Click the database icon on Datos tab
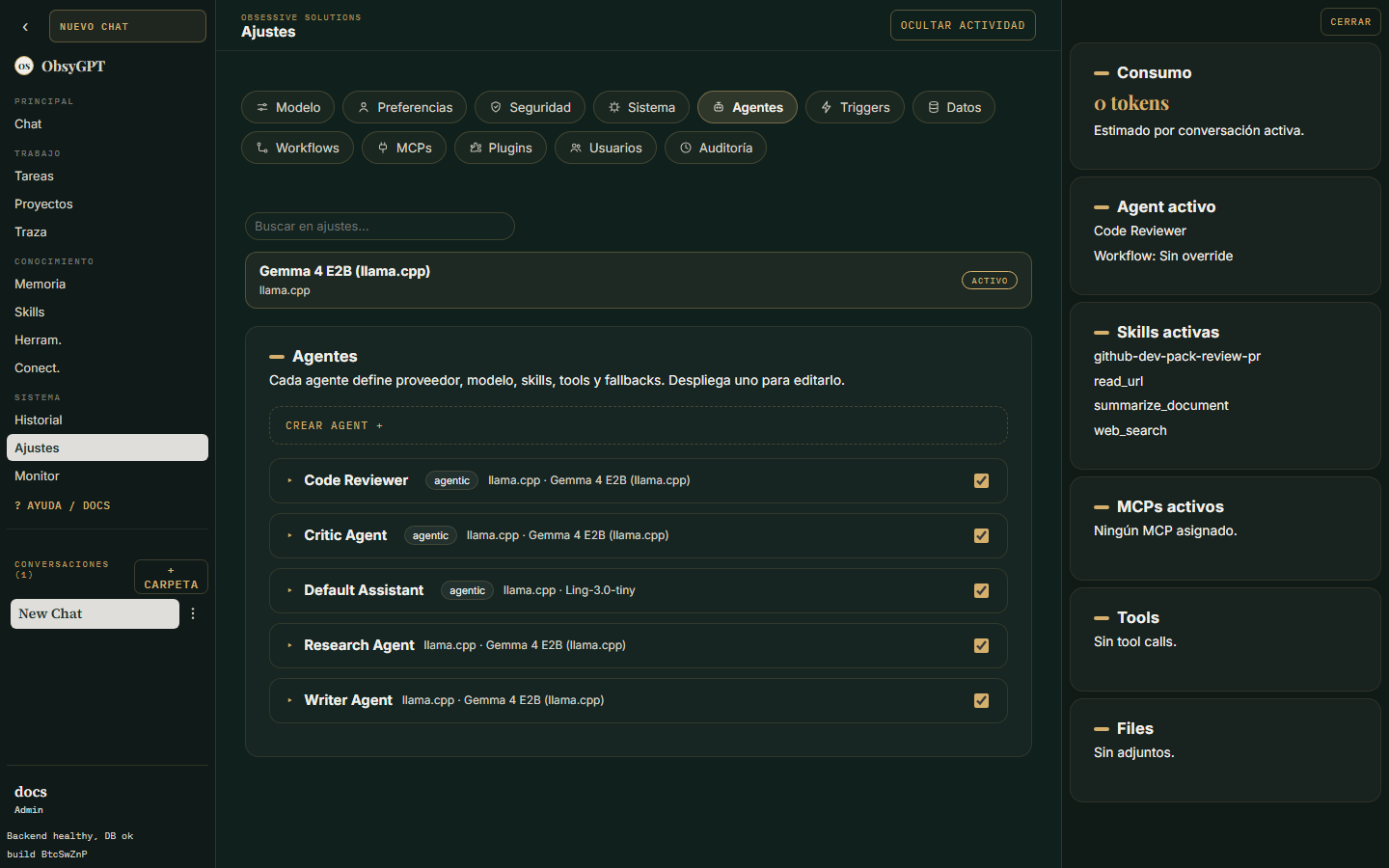 [x=934, y=107]
